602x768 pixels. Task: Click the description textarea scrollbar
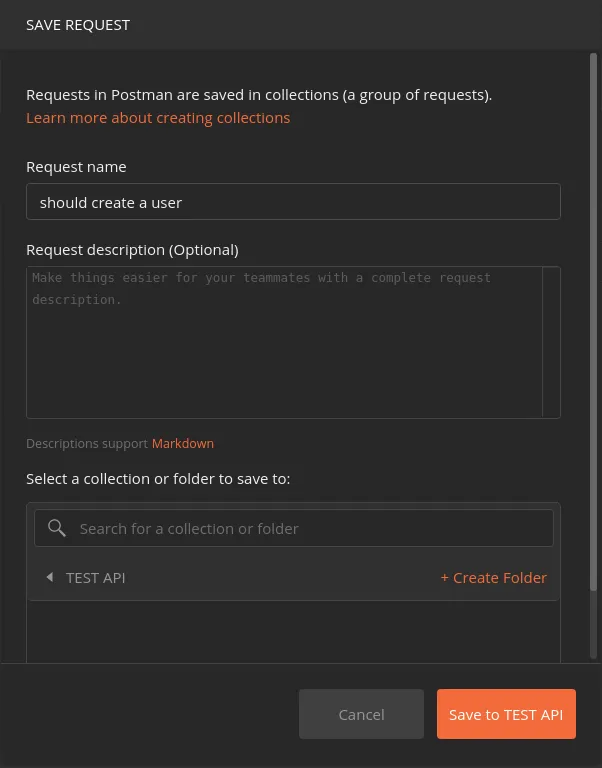551,342
